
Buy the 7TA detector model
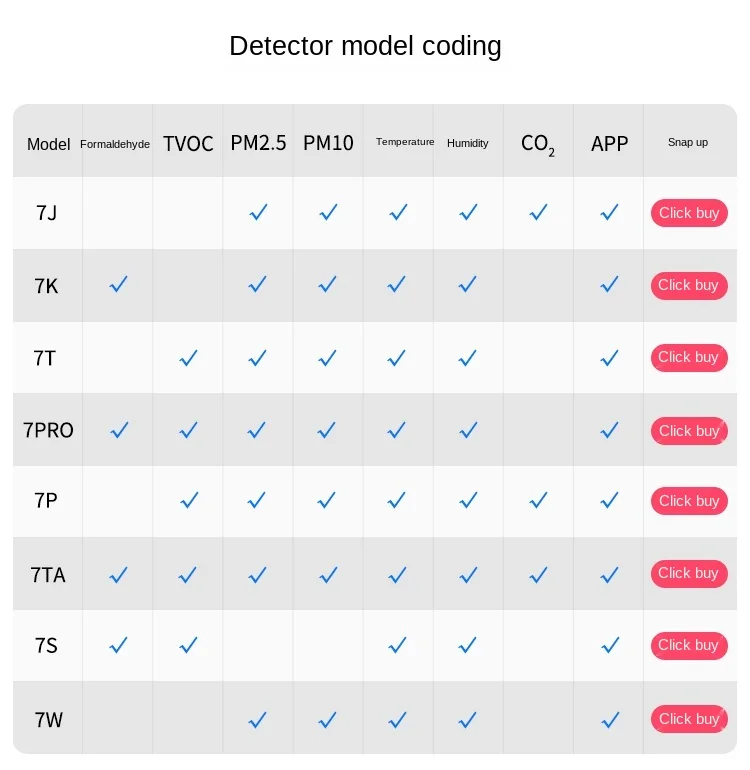point(689,573)
